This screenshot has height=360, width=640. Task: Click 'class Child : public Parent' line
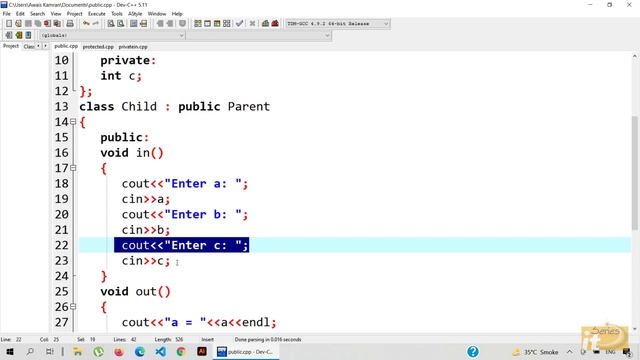pyautogui.click(x=174, y=107)
